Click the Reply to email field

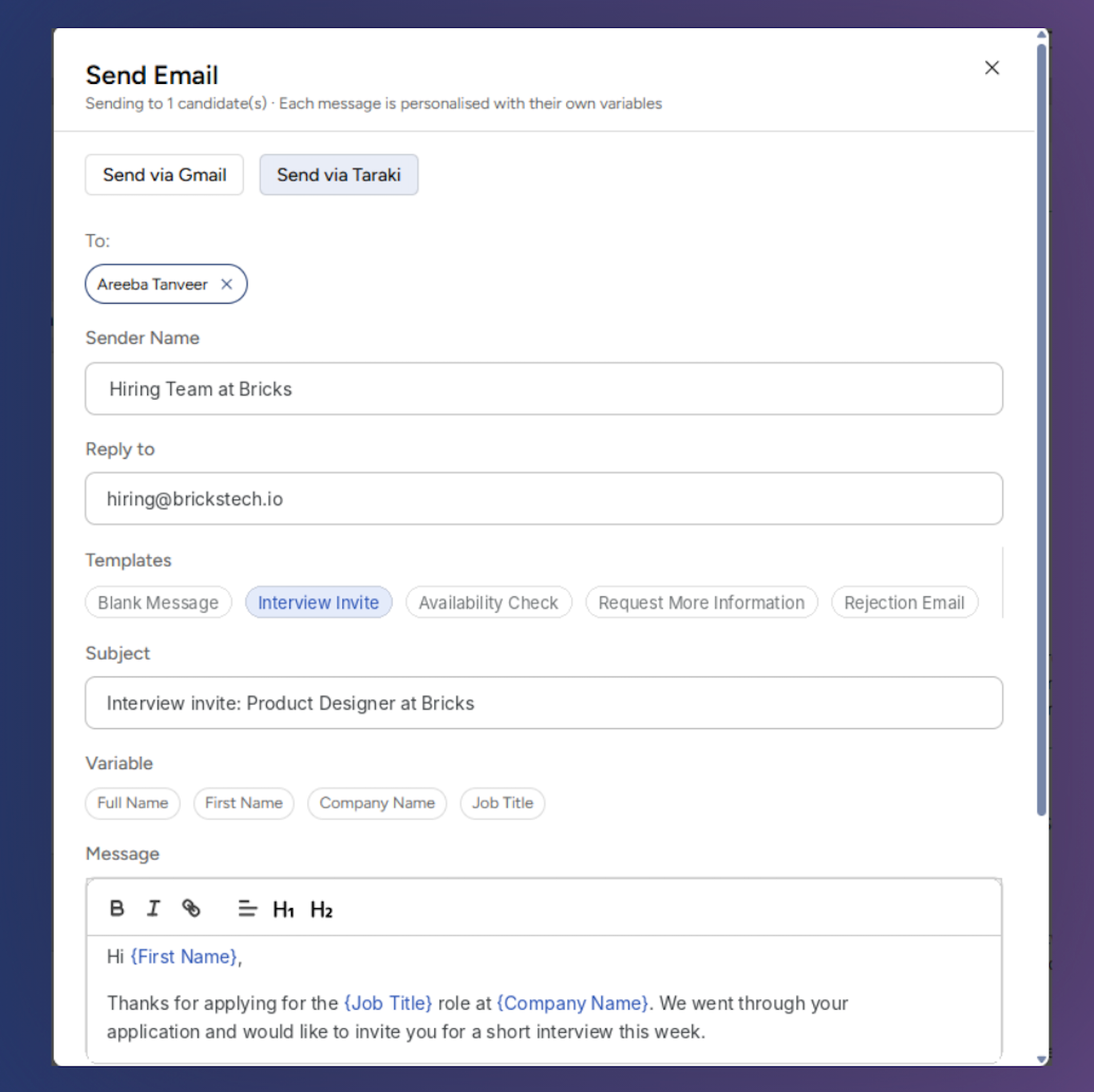tap(544, 499)
